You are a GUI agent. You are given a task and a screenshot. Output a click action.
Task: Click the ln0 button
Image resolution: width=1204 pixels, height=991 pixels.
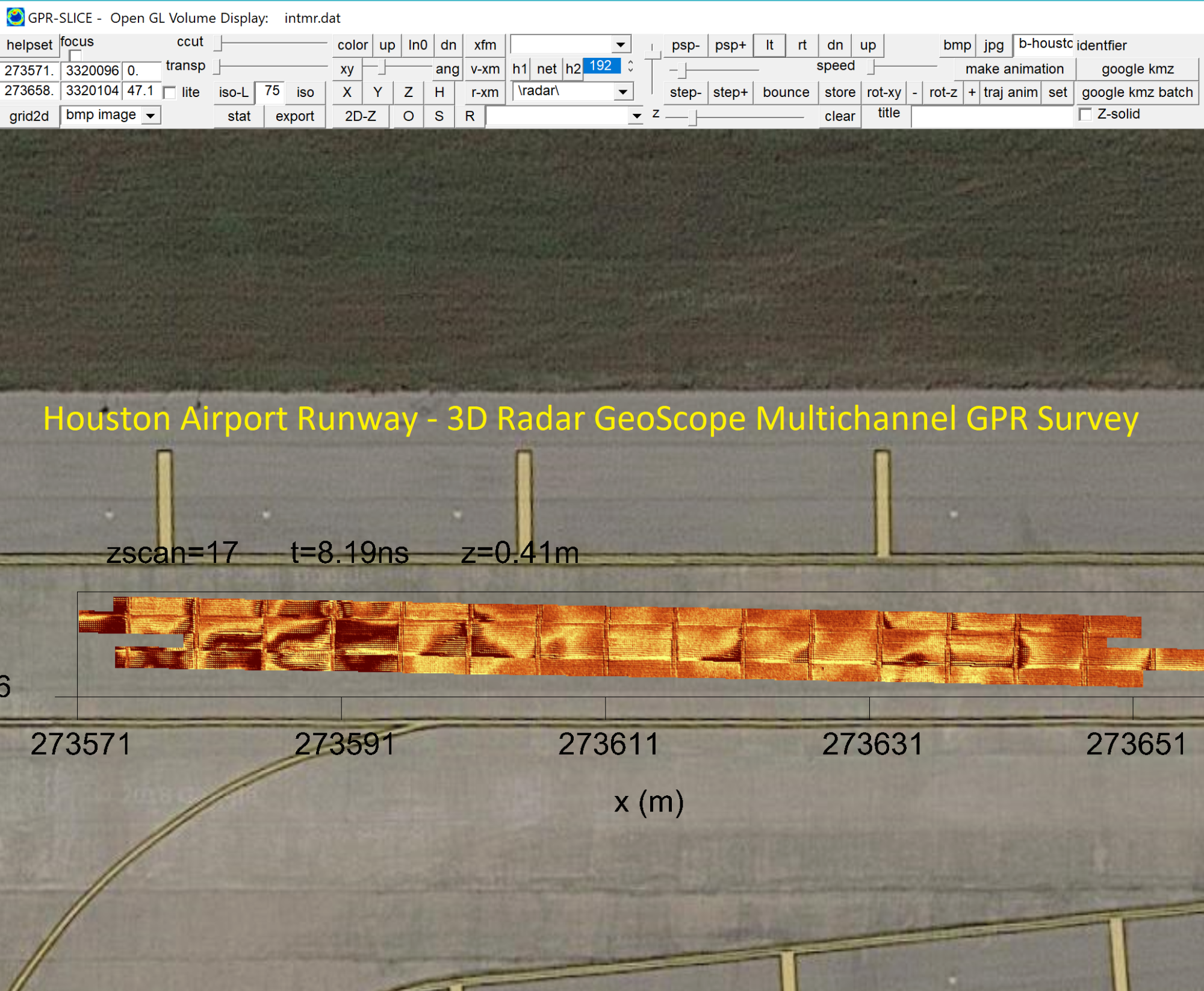[418, 45]
